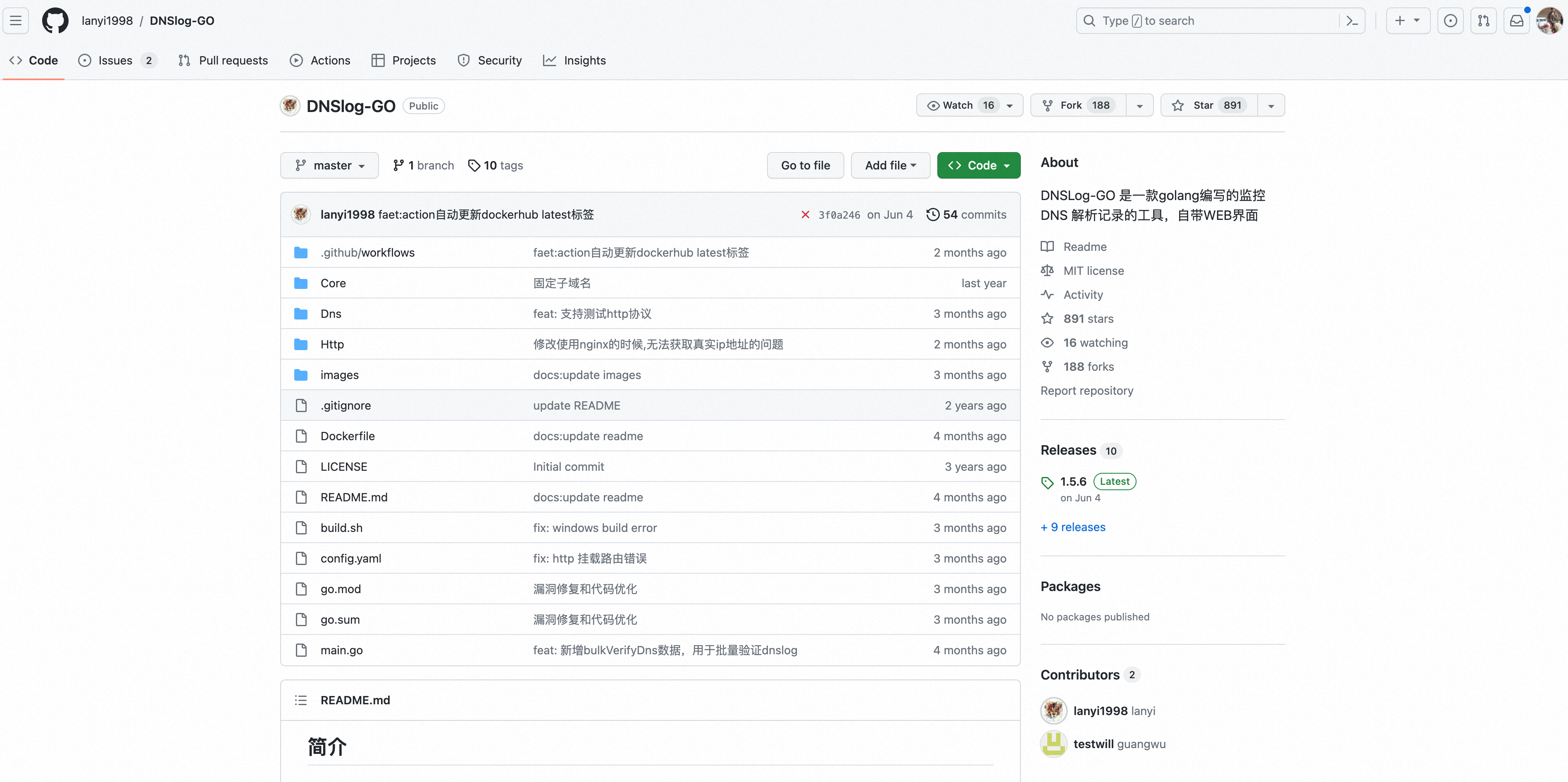Open the 1 branch link
1568x782 pixels.
(x=424, y=165)
